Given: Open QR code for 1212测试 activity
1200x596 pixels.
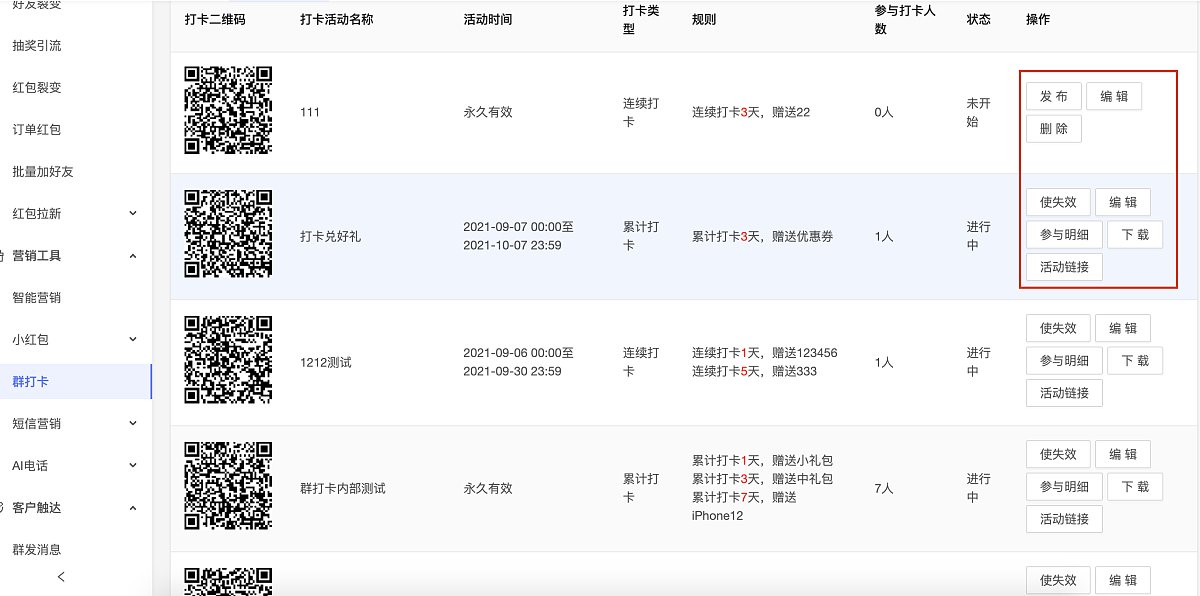Looking at the screenshot, I should click(228, 362).
